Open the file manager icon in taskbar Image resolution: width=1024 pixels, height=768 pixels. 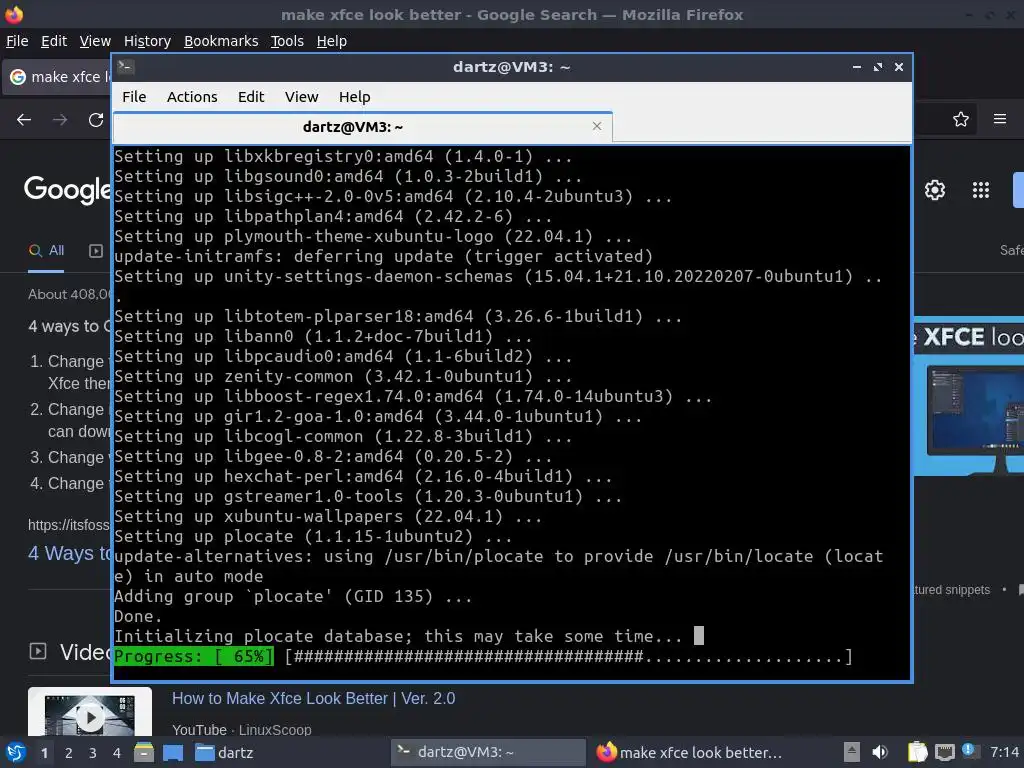point(144,752)
